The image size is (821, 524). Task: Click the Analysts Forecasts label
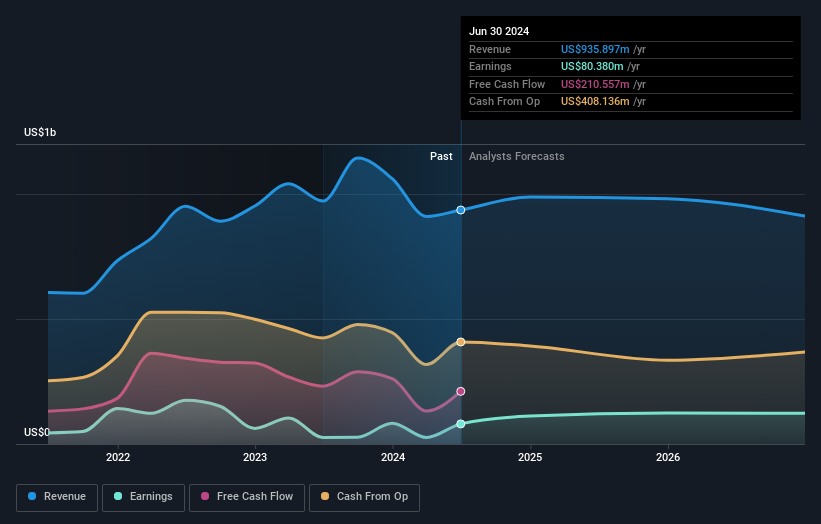[517, 156]
